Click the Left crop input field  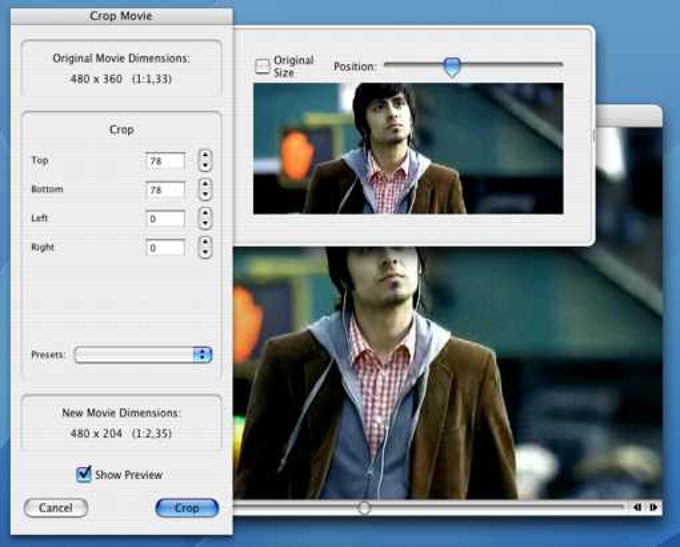pos(165,219)
